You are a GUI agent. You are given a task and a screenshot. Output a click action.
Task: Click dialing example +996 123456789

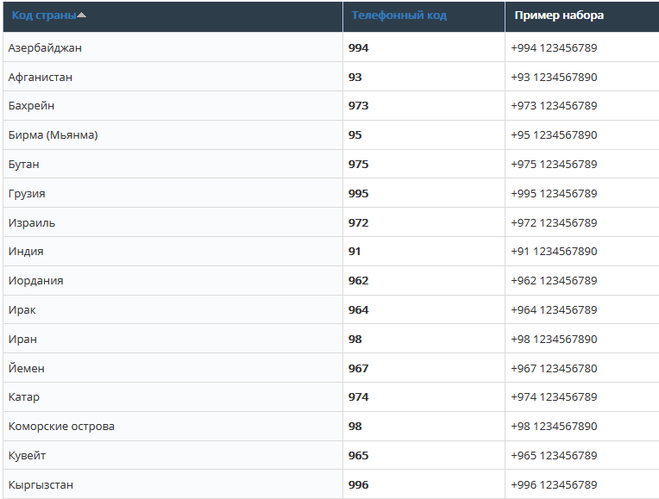(553, 485)
